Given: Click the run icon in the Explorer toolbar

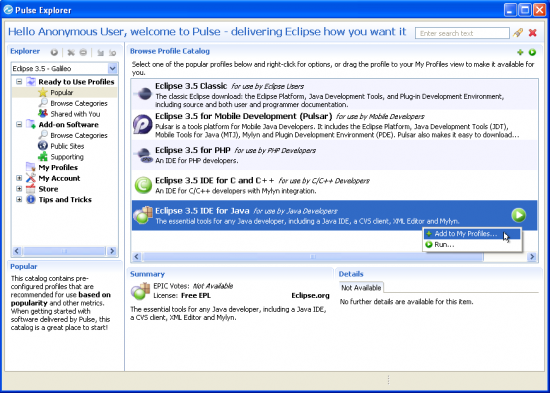Looking at the screenshot, I should [54, 52].
